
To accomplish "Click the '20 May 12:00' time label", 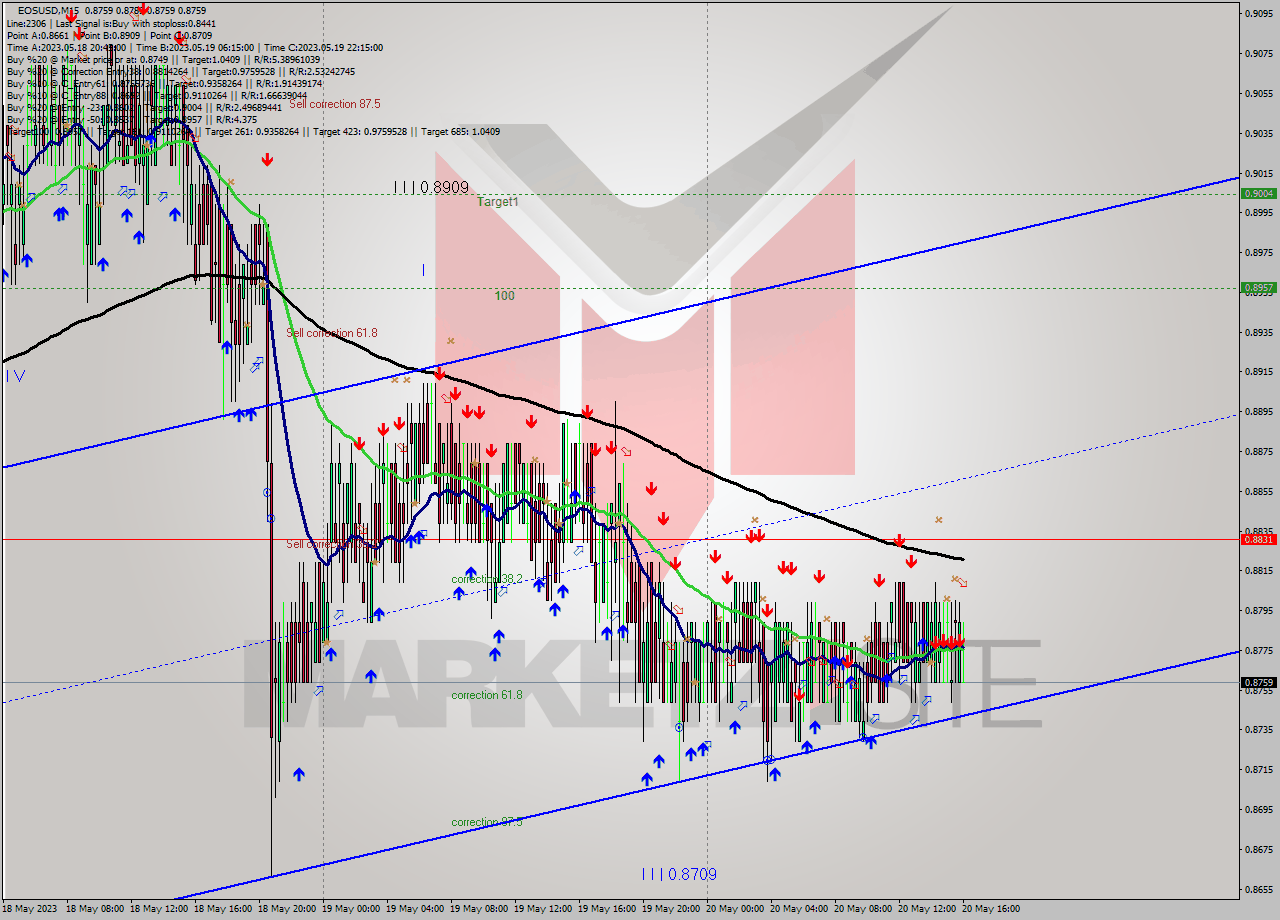I will coord(928,909).
